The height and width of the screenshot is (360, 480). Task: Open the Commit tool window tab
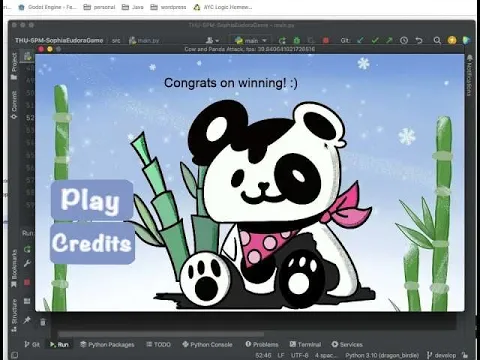(x=14, y=105)
